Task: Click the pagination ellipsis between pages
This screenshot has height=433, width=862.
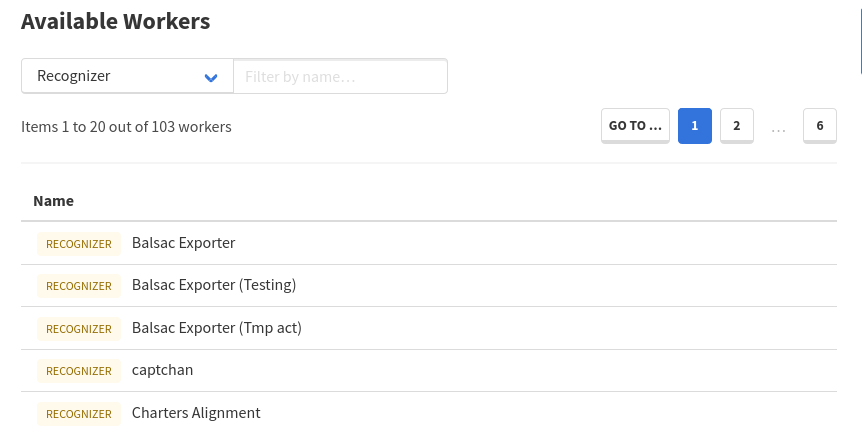Action: (x=779, y=127)
